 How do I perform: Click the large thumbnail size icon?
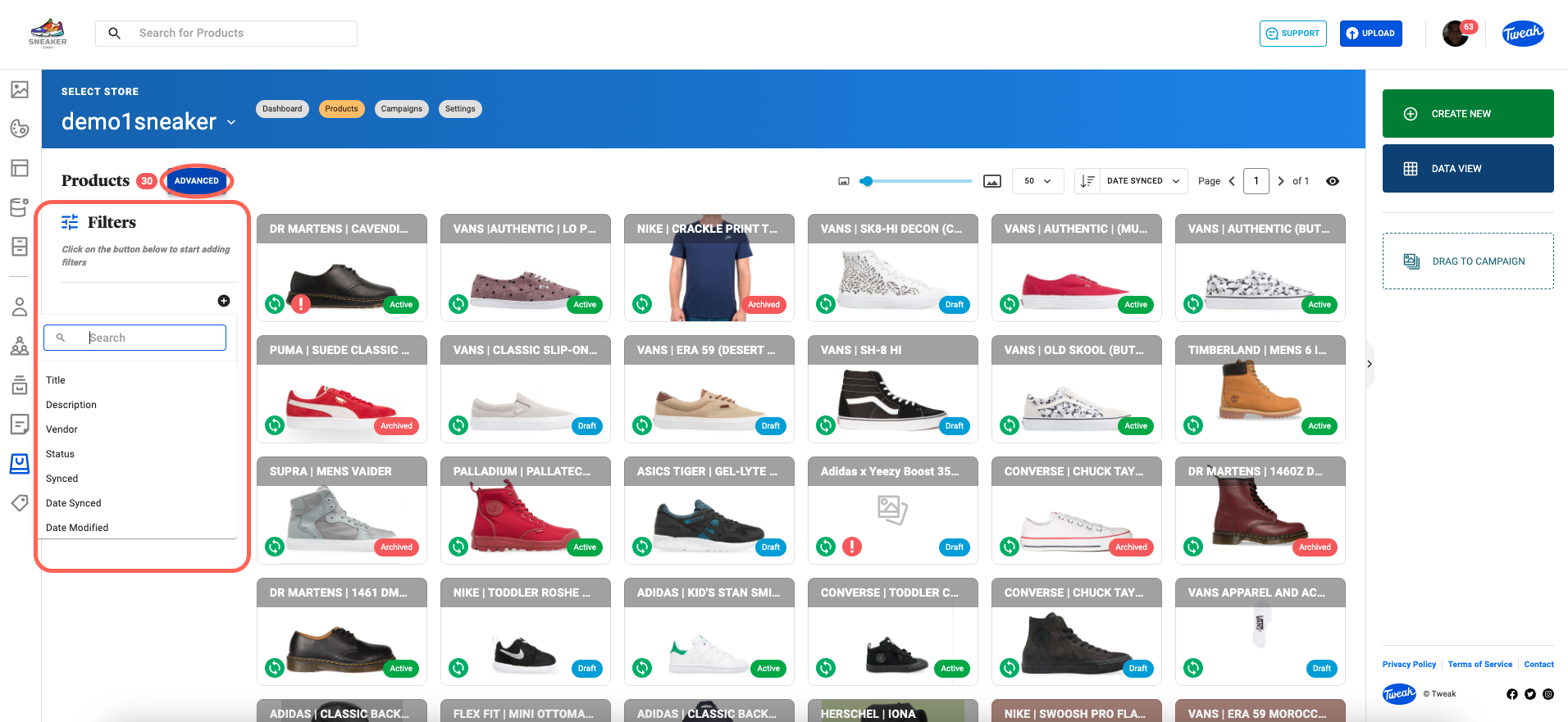pyautogui.click(x=992, y=181)
